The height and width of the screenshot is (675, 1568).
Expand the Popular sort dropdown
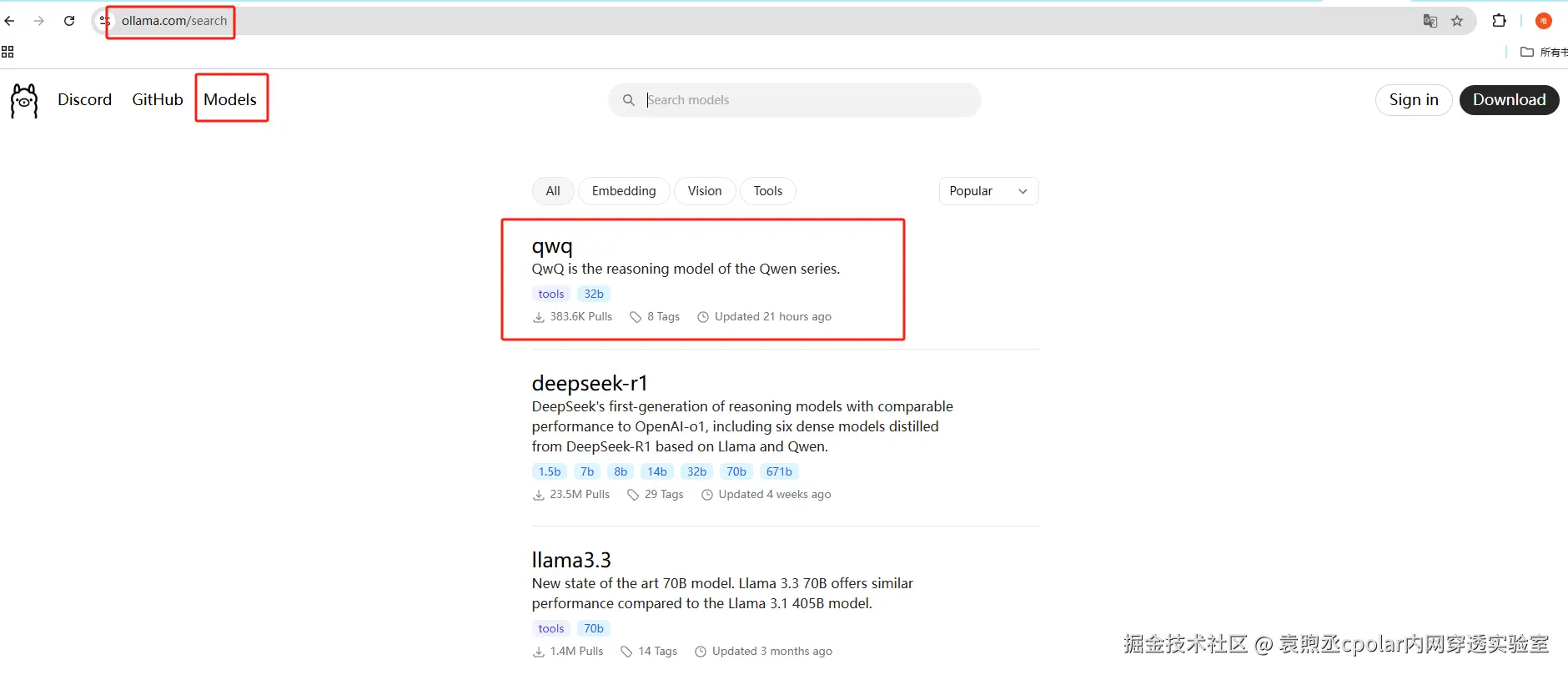[x=988, y=191]
